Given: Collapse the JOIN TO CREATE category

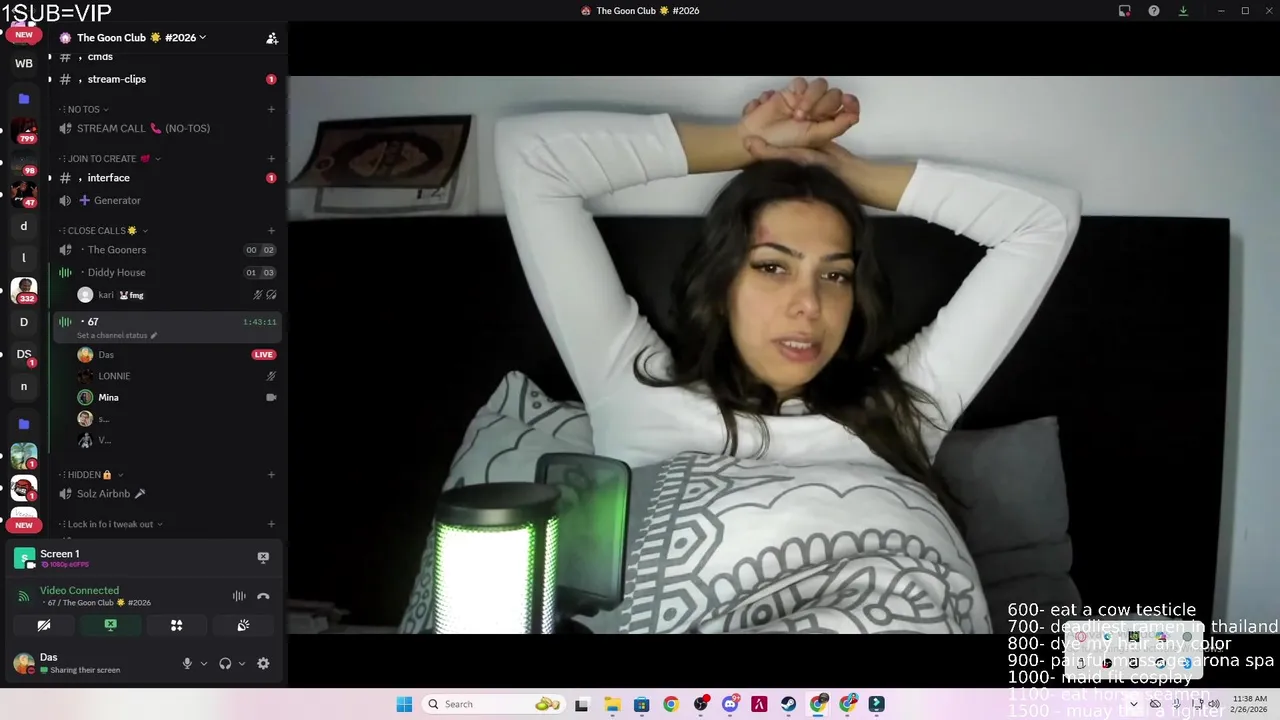Looking at the screenshot, I should (109, 159).
